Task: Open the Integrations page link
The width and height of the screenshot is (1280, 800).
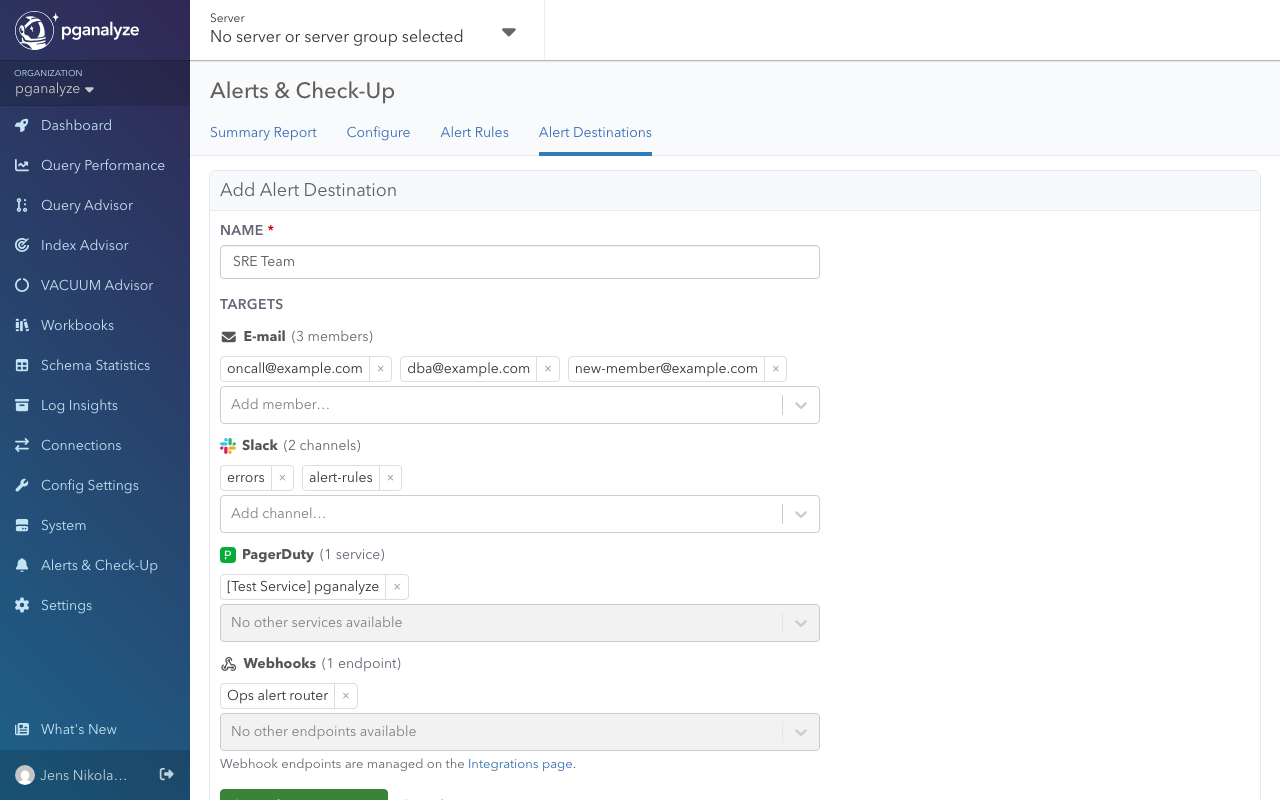Action: pos(520,764)
